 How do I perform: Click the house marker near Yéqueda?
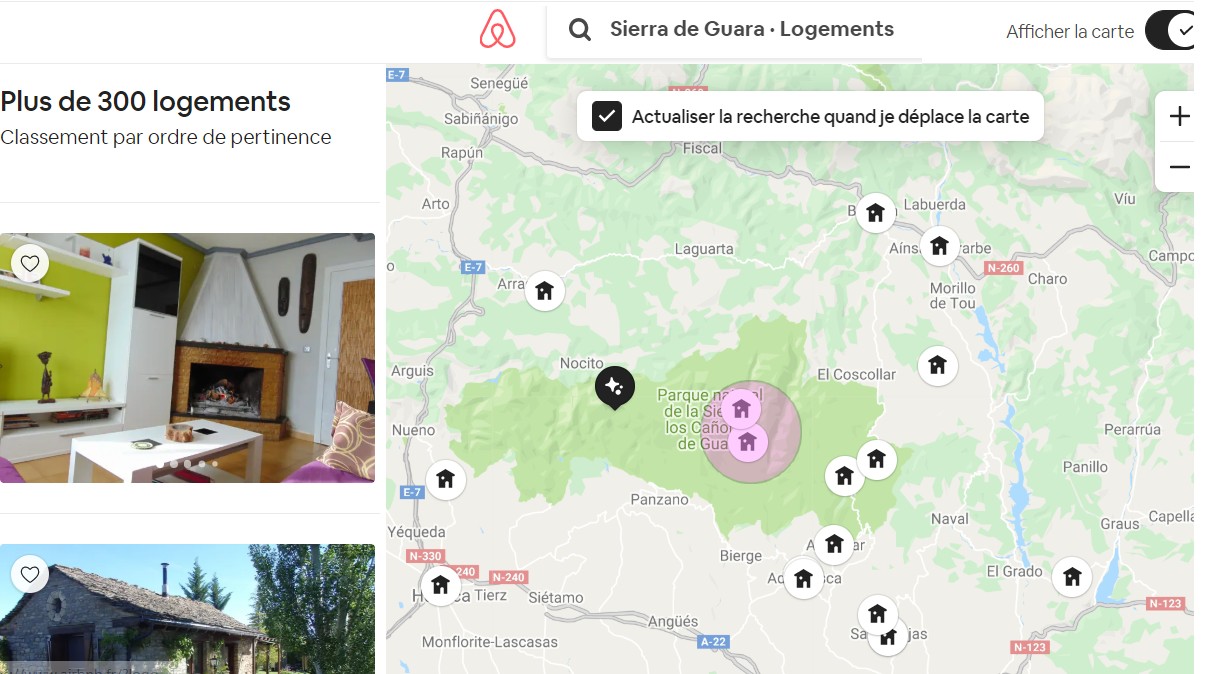click(445, 479)
